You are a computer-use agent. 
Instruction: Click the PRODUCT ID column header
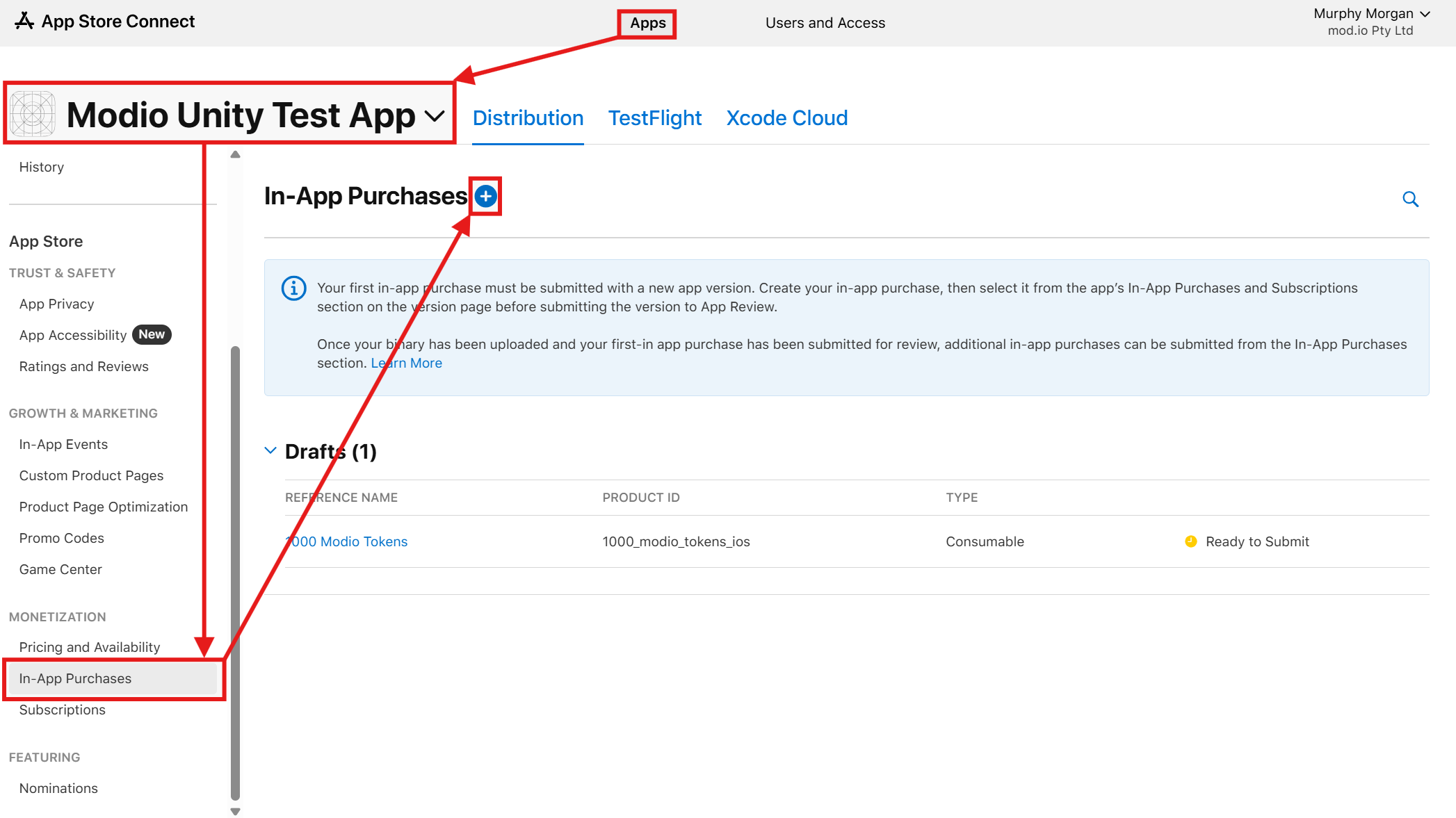pos(640,498)
